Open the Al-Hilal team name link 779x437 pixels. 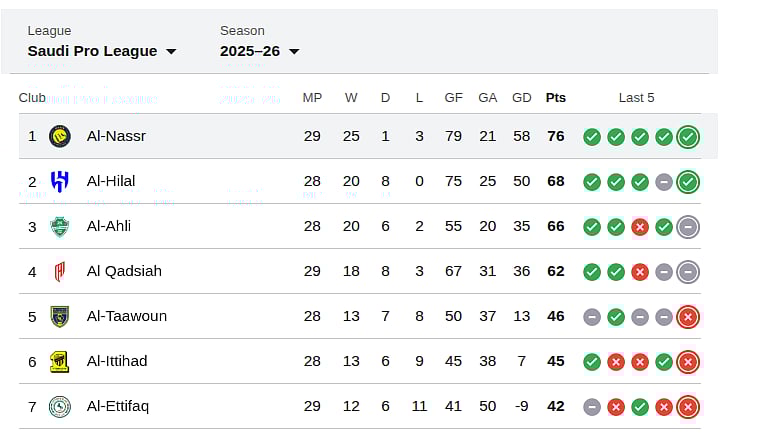click(111, 181)
